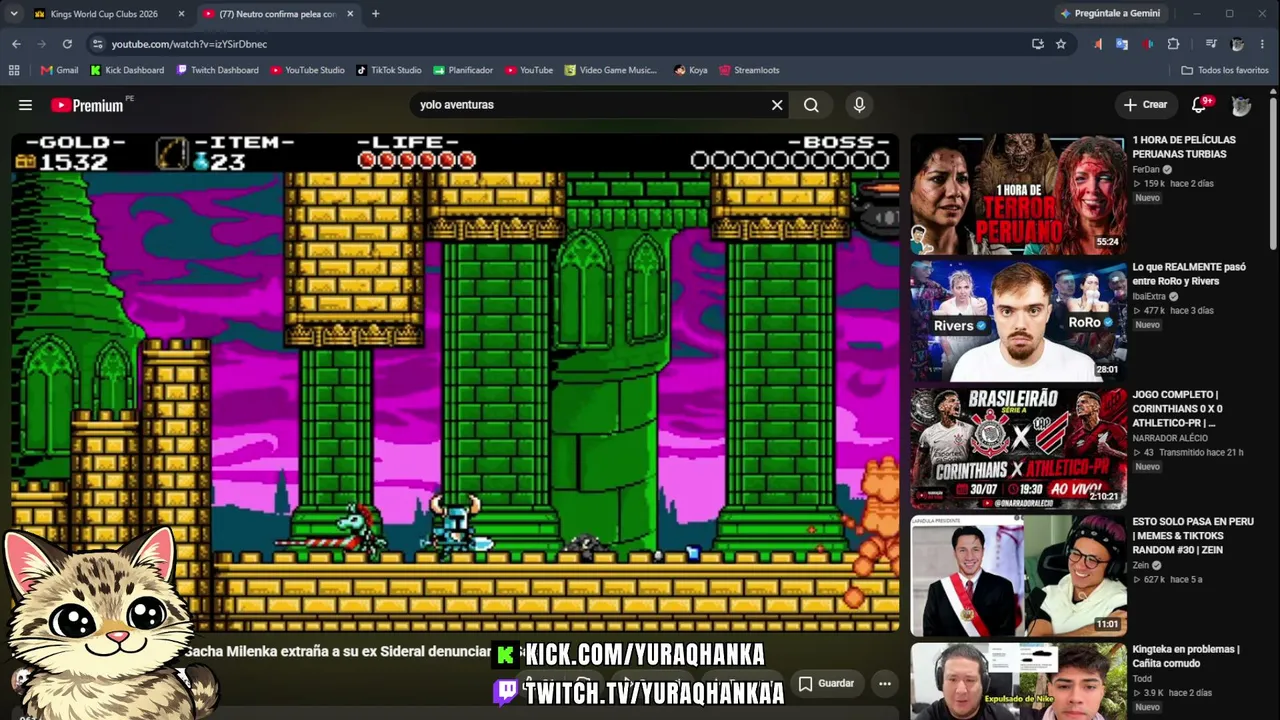This screenshot has height=720, width=1280.
Task: Open the Koya bookmark
Action: (x=691, y=70)
